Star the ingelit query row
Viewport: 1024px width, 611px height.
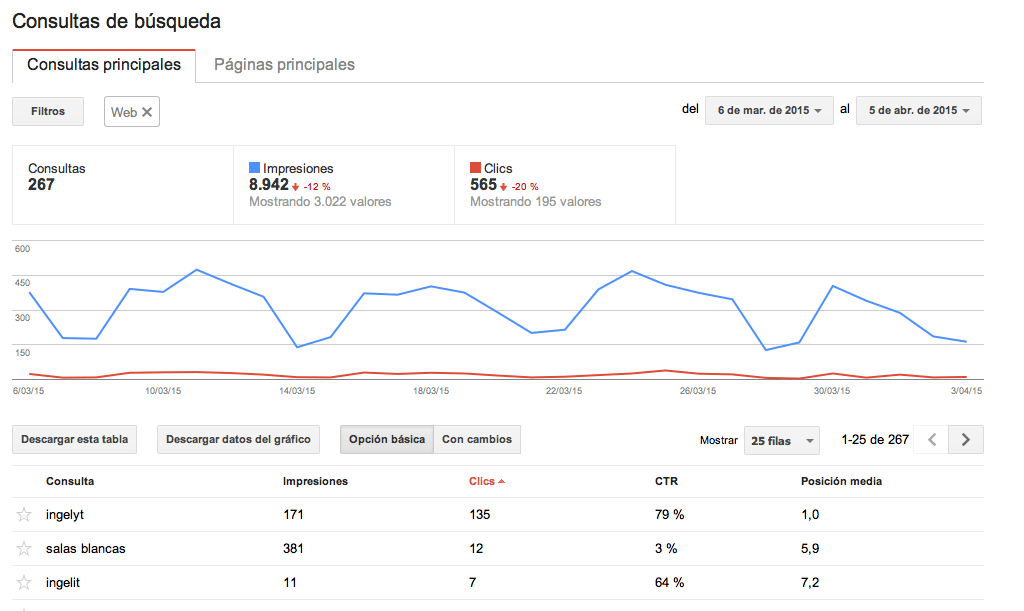coord(24,582)
